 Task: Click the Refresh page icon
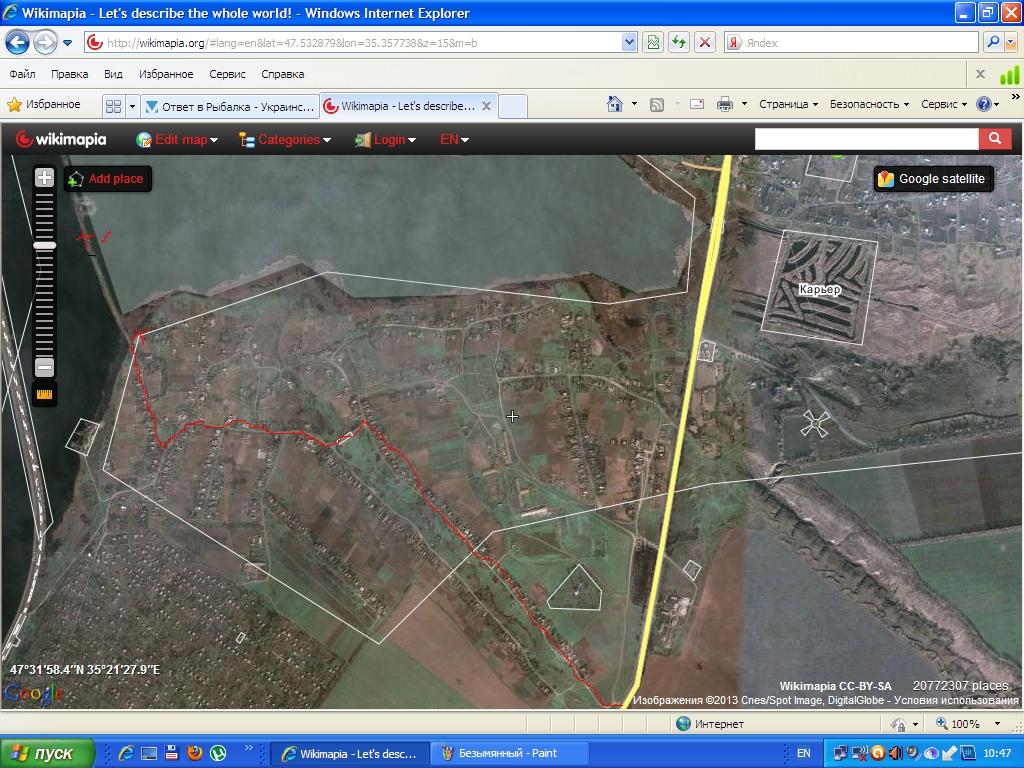(x=679, y=42)
